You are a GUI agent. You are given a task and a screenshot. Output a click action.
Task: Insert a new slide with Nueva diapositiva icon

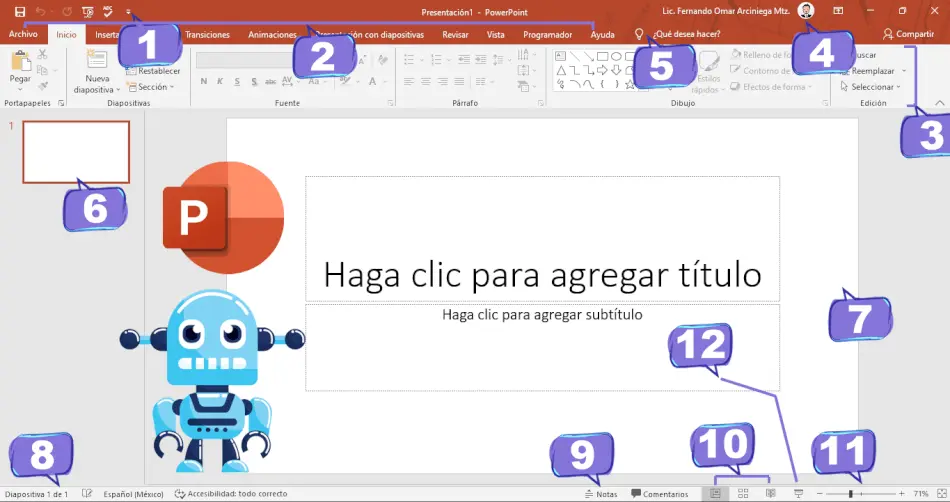point(97,61)
